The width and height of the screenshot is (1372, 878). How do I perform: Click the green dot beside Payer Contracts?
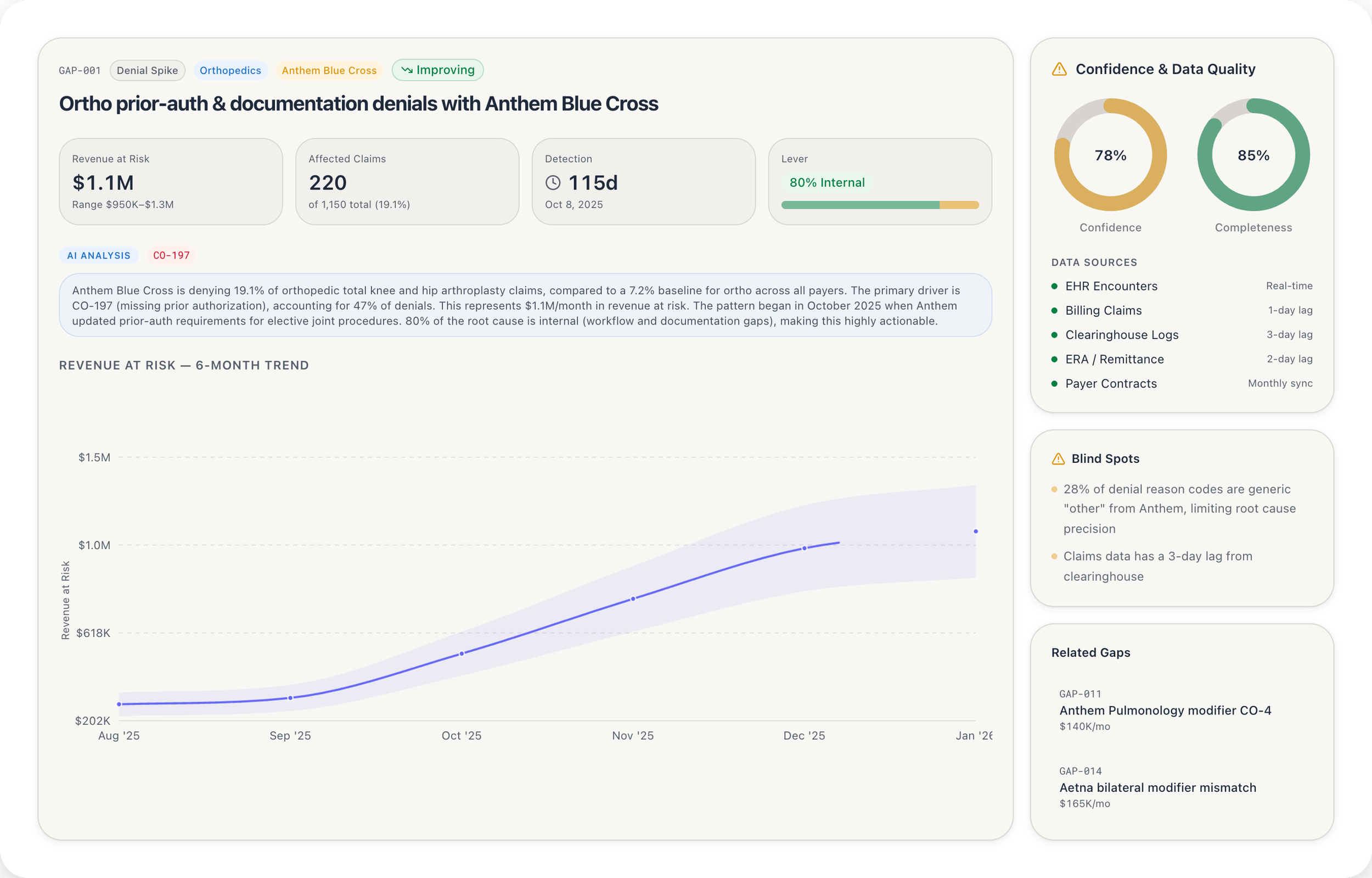[1054, 384]
